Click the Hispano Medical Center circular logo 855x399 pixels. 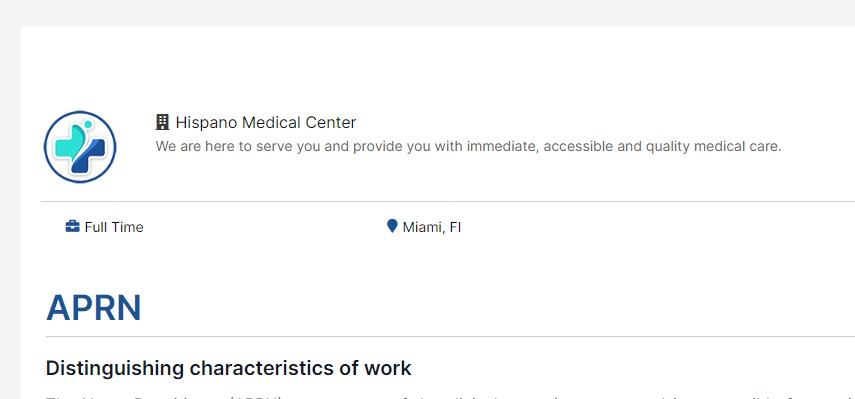80,147
